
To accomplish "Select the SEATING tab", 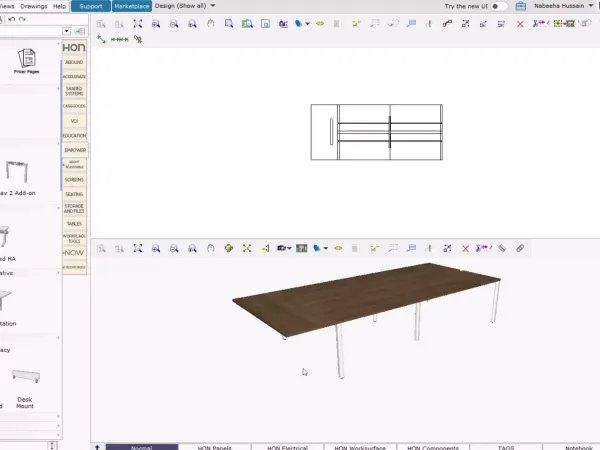I will (x=74, y=194).
